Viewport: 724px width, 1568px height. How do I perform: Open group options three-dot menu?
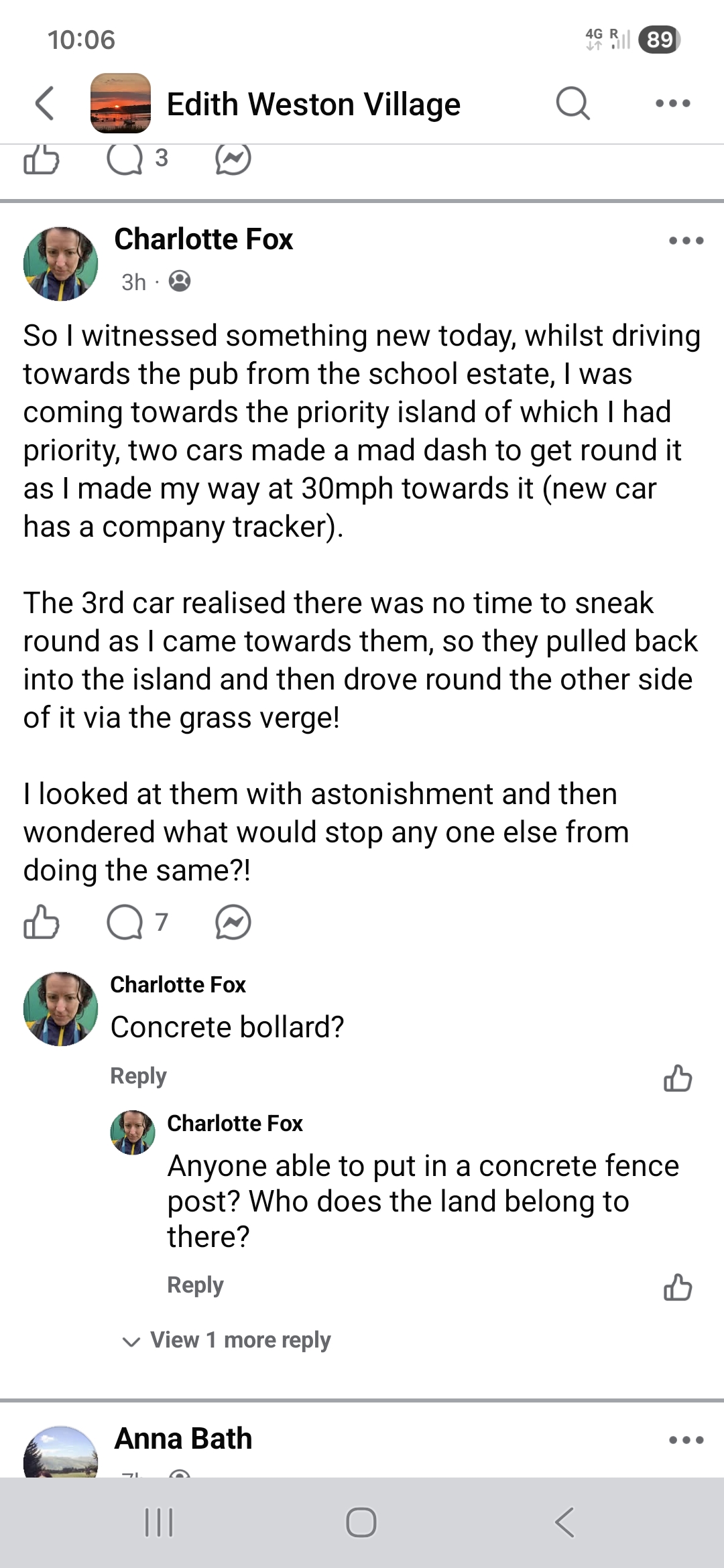click(672, 104)
